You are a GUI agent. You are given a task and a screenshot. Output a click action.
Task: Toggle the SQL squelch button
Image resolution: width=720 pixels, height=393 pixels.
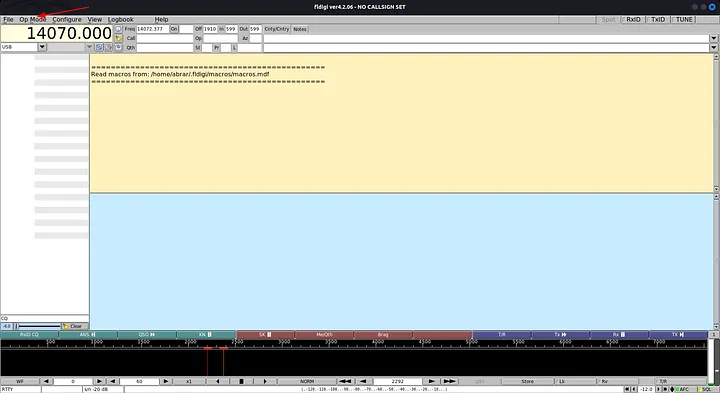coord(706,389)
